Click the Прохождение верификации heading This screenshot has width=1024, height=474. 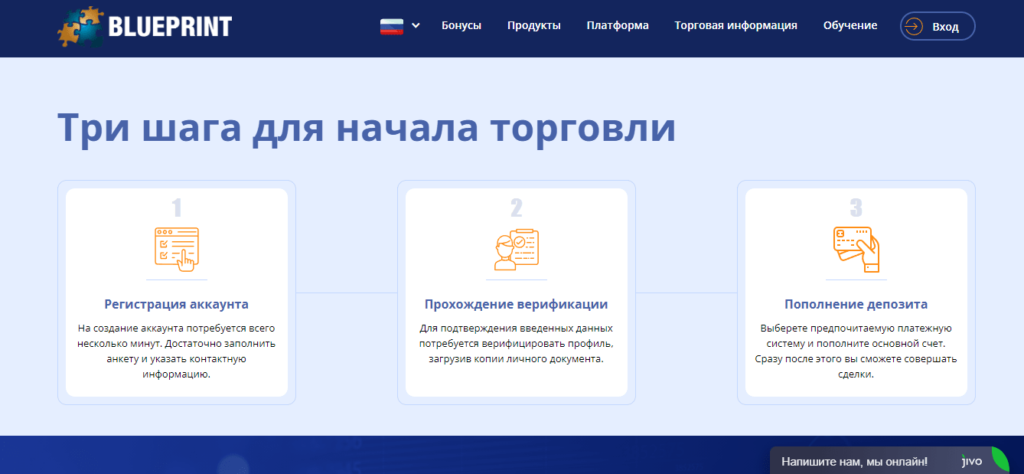[x=516, y=304]
